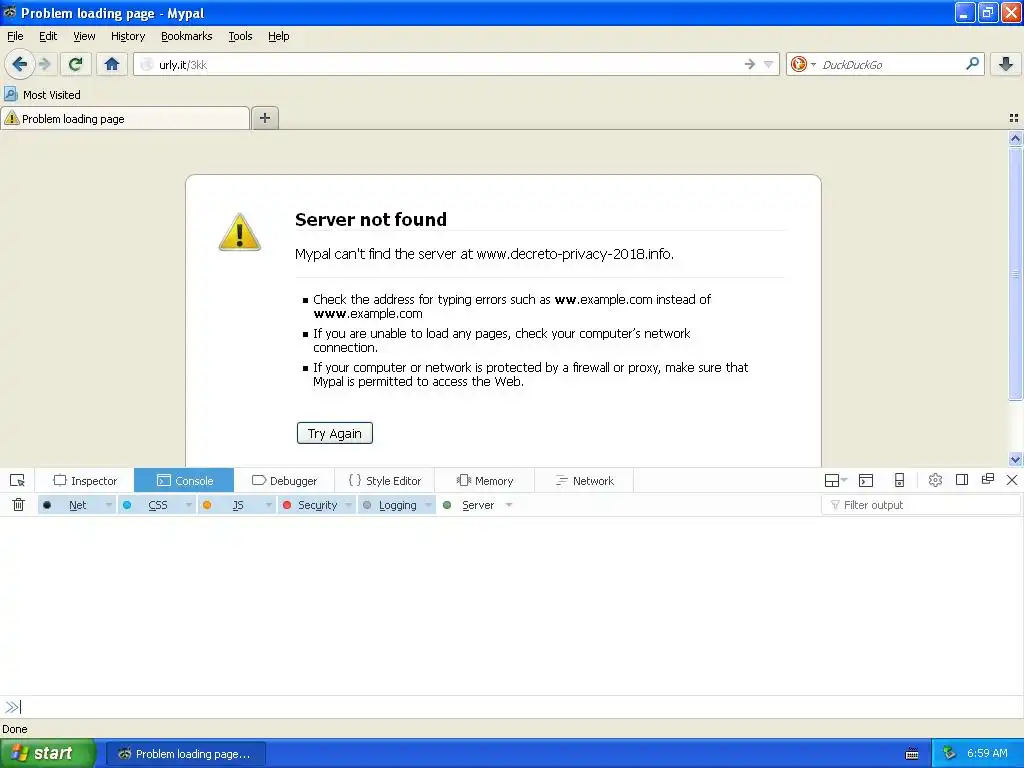
Task: Open devtools settings gear
Action: 935,480
